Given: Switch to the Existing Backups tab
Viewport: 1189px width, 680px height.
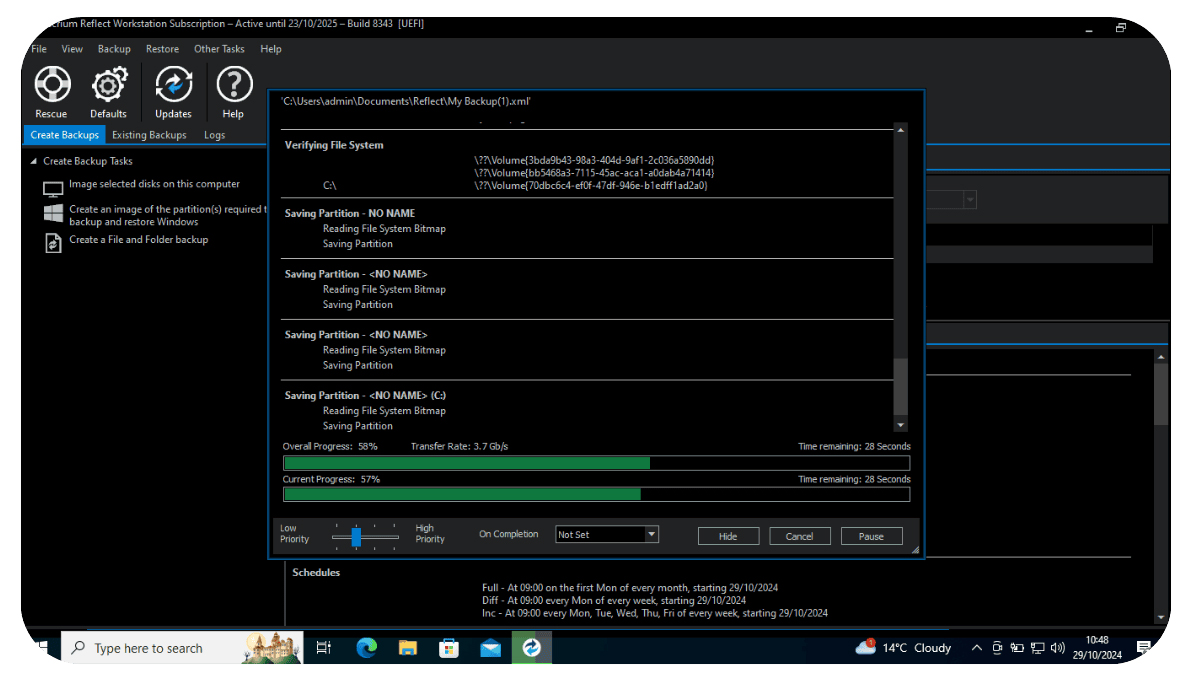Looking at the screenshot, I should (x=149, y=135).
